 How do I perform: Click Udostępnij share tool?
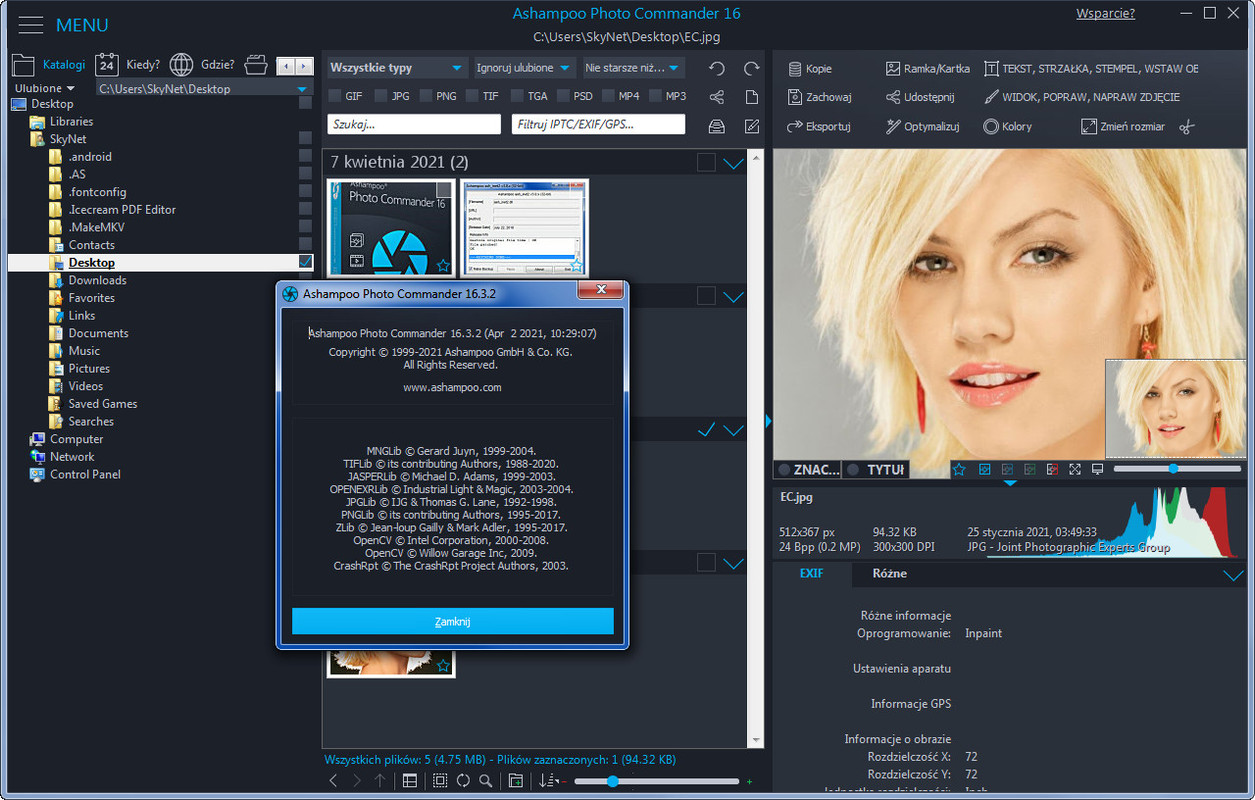click(920, 97)
